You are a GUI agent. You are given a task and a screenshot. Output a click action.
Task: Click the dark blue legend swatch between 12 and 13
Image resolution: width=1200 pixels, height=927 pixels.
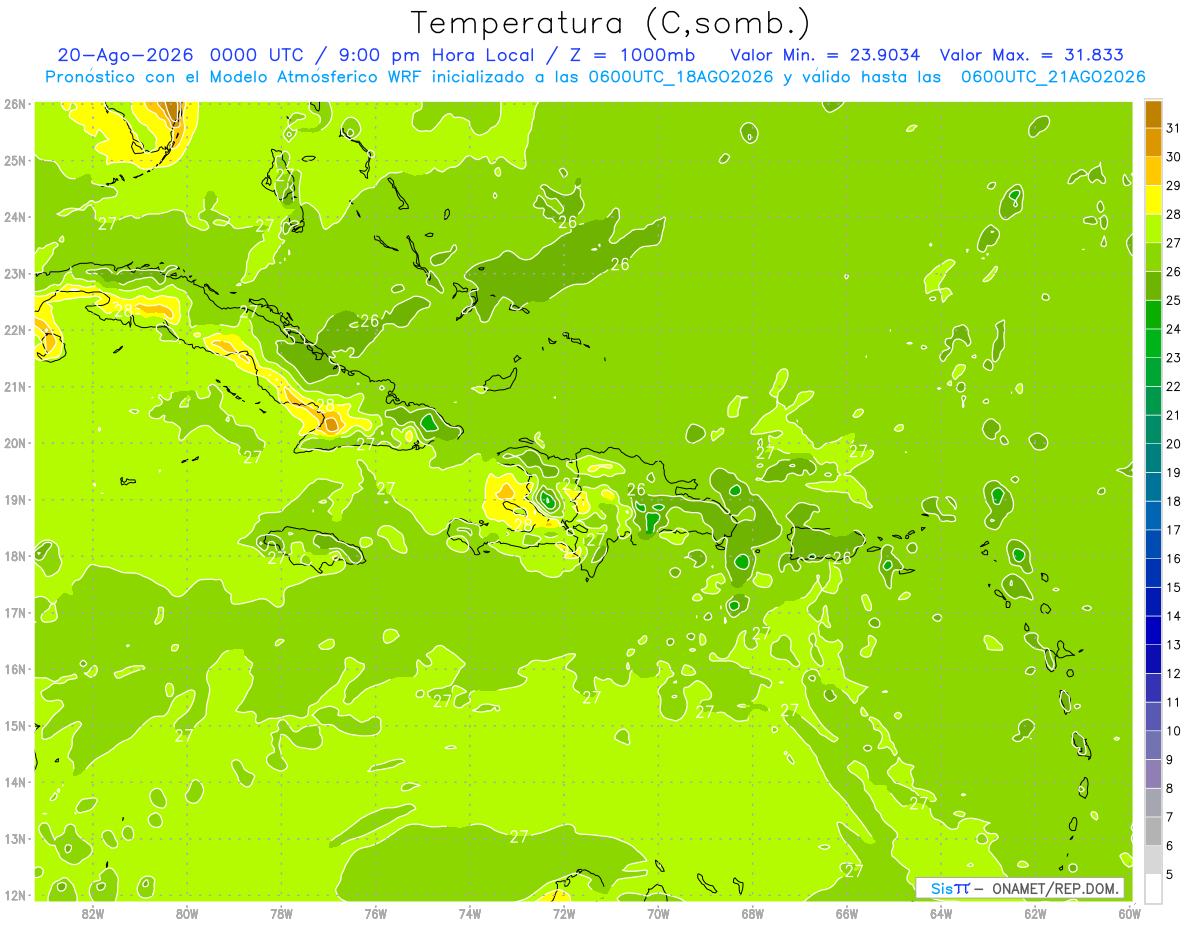point(1153,659)
